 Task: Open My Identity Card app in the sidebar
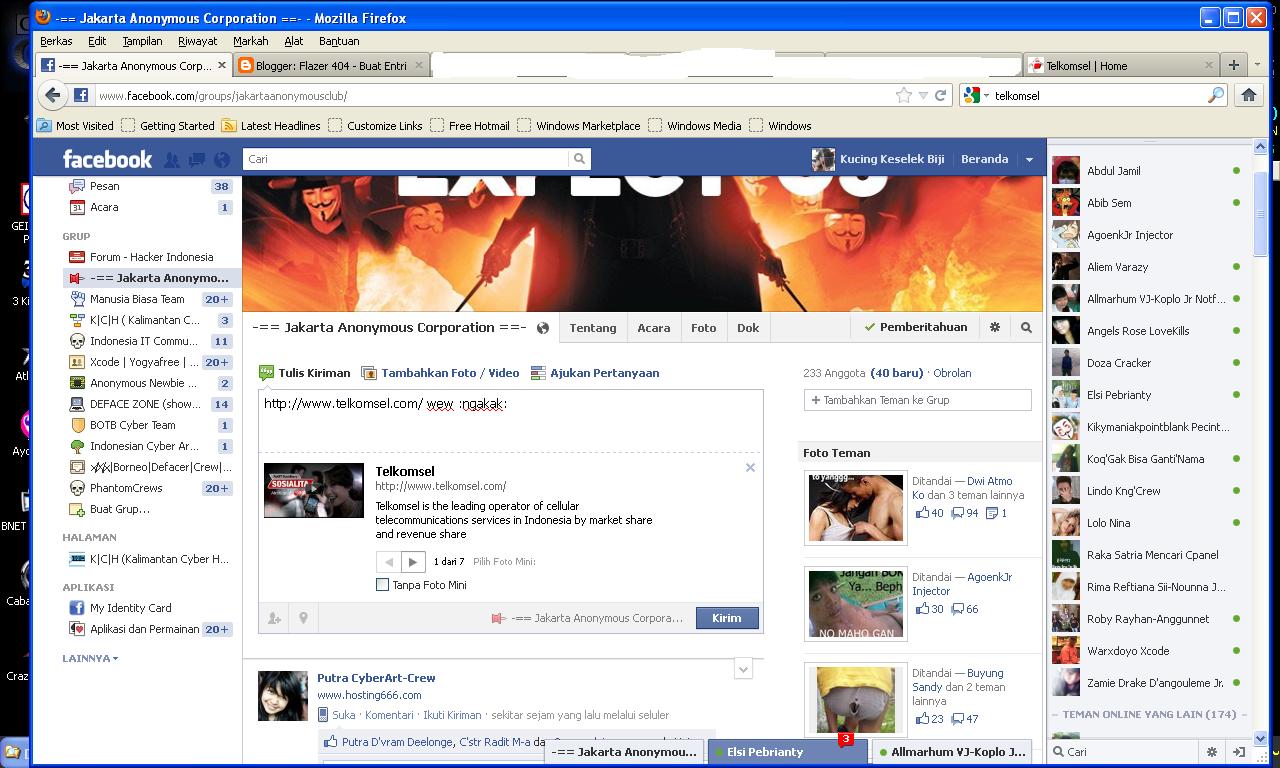coord(120,608)
